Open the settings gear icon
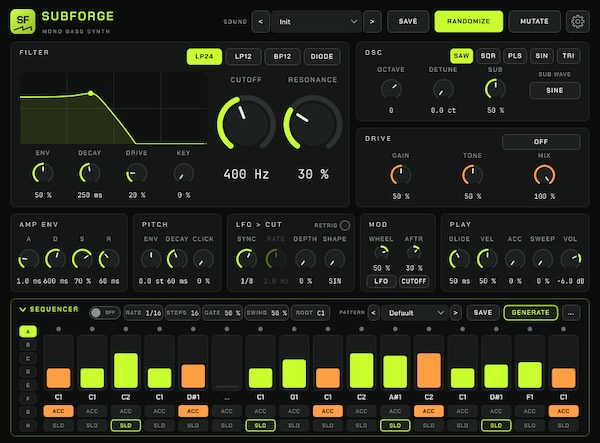600x443 pixels. coord(577,21)
